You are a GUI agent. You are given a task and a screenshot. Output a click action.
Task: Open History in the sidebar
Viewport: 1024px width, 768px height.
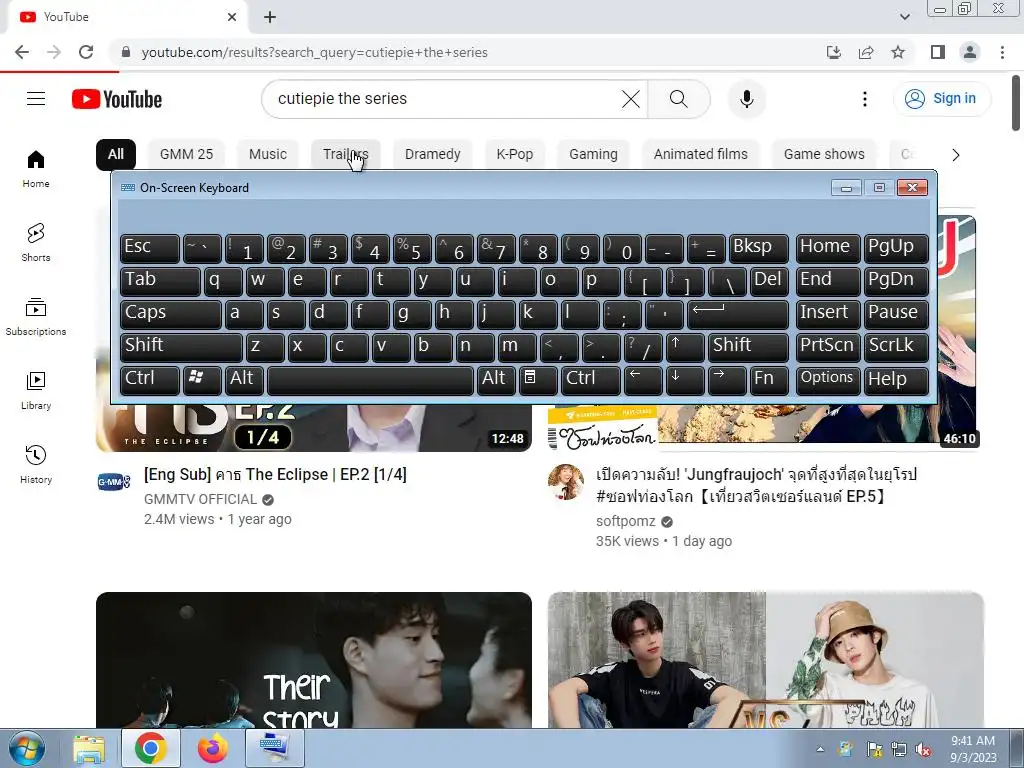36,464
